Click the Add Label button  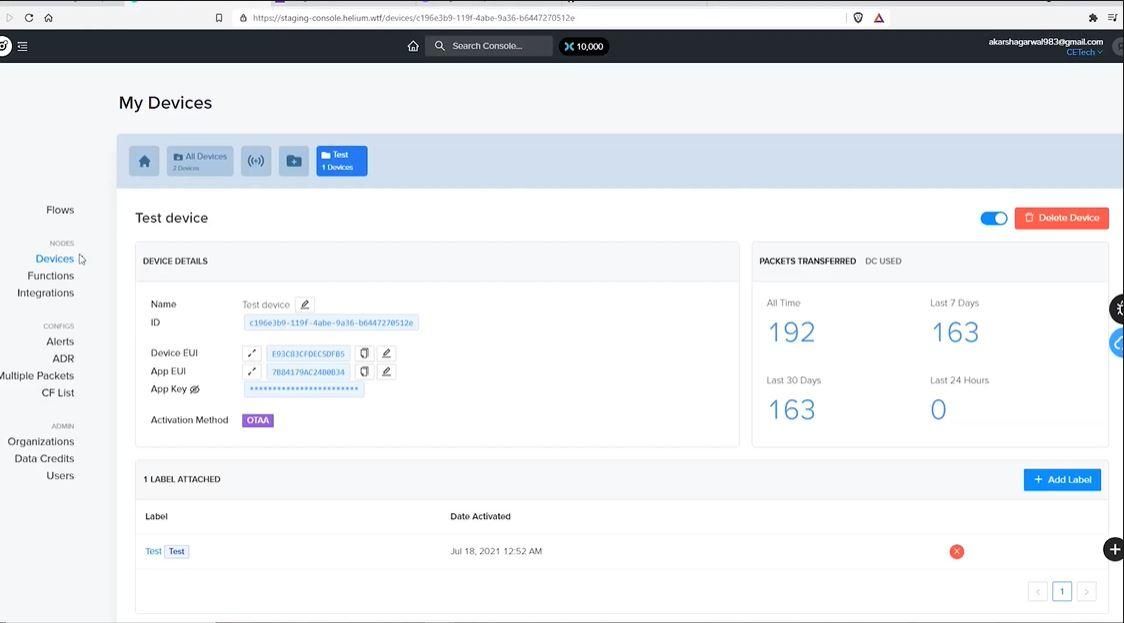tap(1062, 480)
